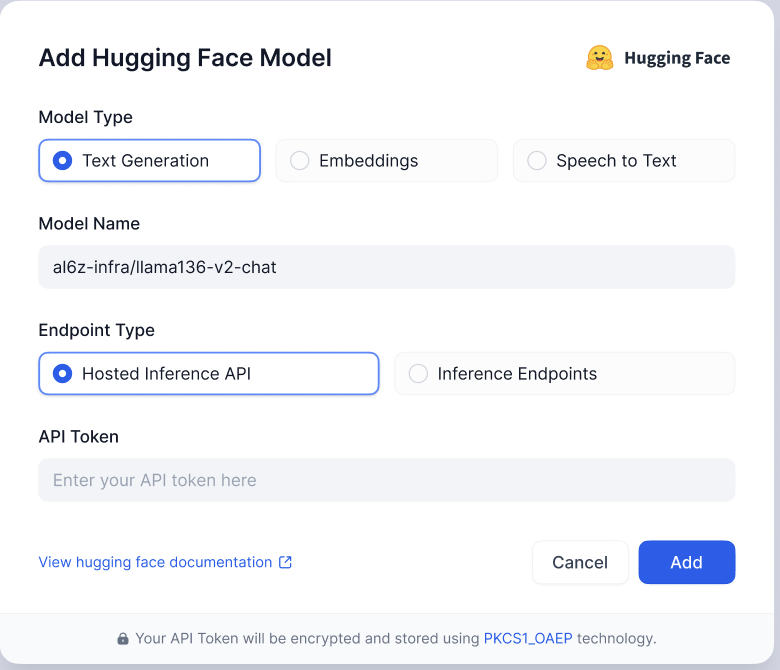Focus the Model Name text field
This screenshot has height=670, width=780.
coord(386,267)
